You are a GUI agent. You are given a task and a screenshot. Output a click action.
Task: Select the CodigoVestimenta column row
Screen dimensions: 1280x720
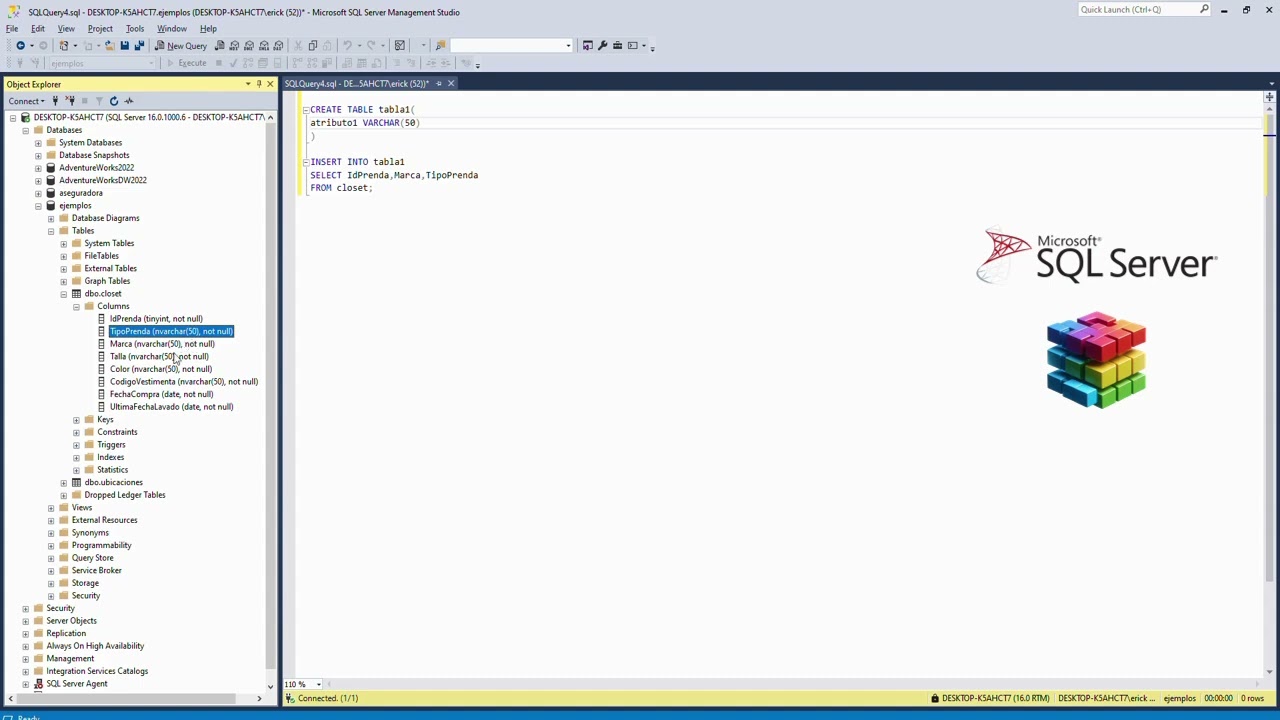[x=184, y=382]
